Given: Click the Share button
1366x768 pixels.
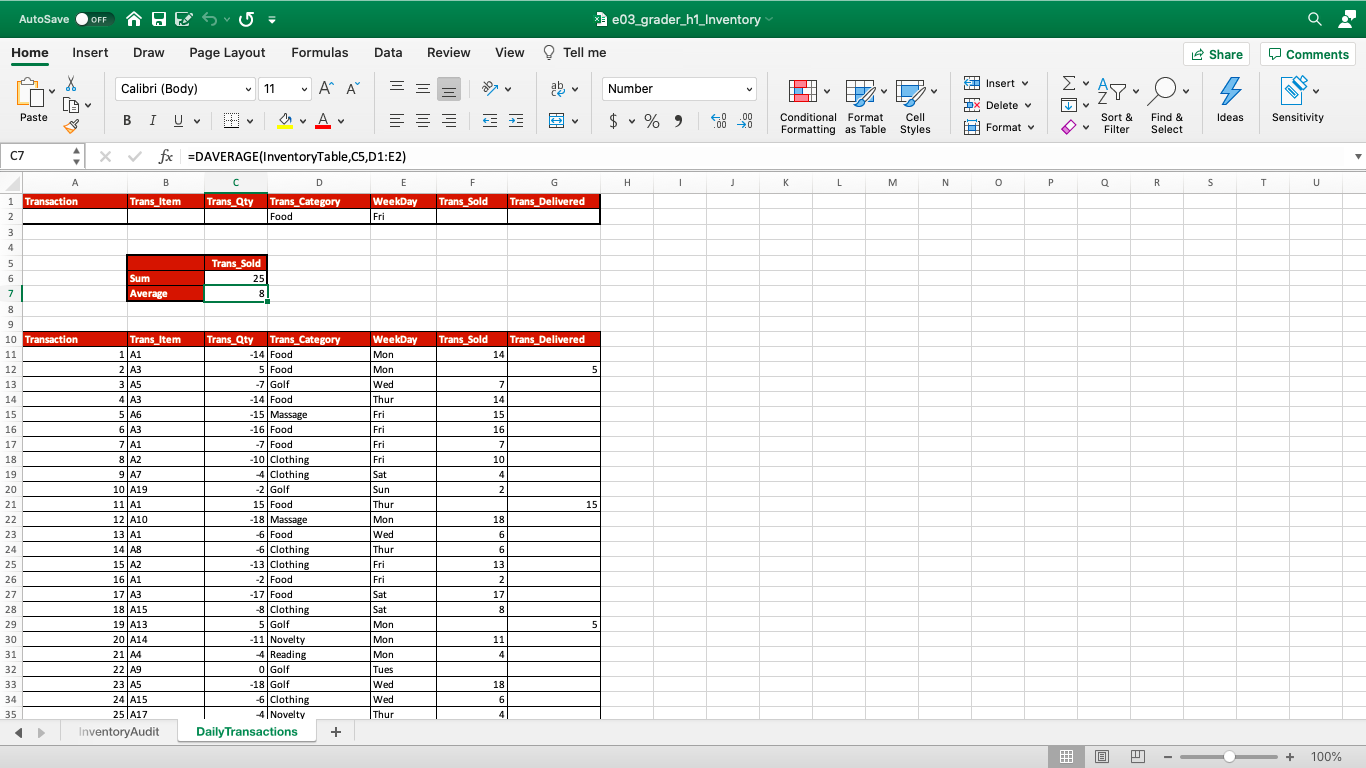Looking at the screenshot, I should (1216, 53).
